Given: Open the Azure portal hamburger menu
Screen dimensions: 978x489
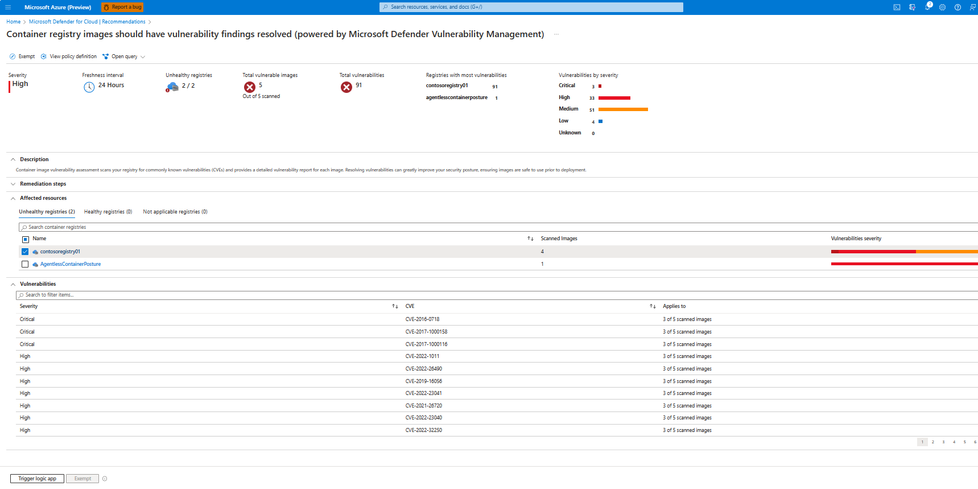Looking at the screenshot, I should tap(8, 7).
